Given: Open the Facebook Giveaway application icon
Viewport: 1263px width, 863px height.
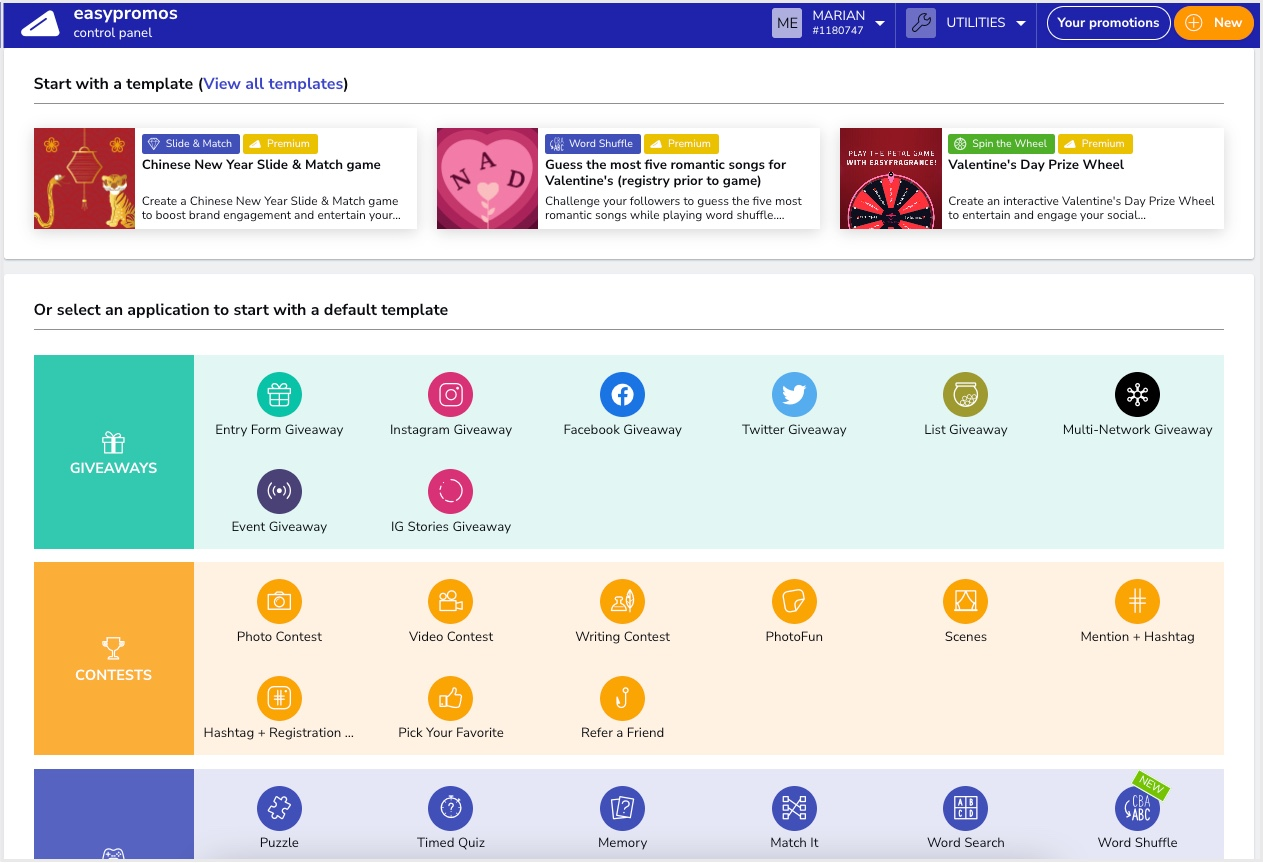Looking at the screenshot, I should pyautogui.click(x=622, y=395).
